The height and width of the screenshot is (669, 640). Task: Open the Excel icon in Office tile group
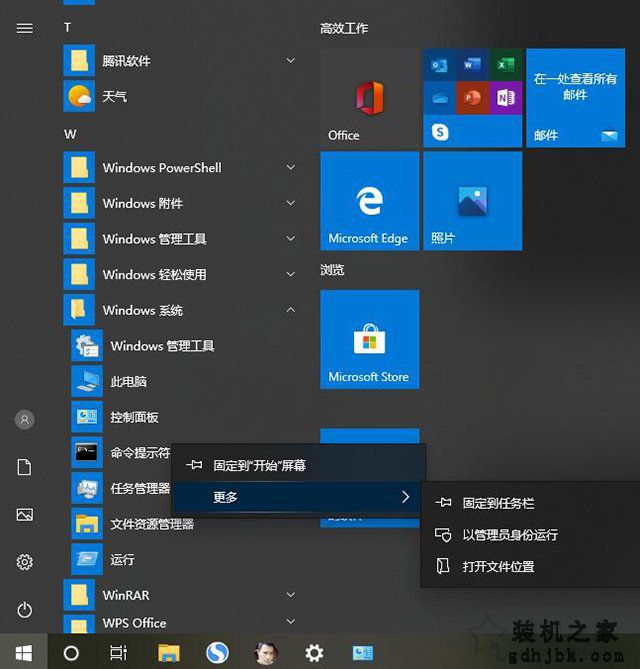pos(506,65)
